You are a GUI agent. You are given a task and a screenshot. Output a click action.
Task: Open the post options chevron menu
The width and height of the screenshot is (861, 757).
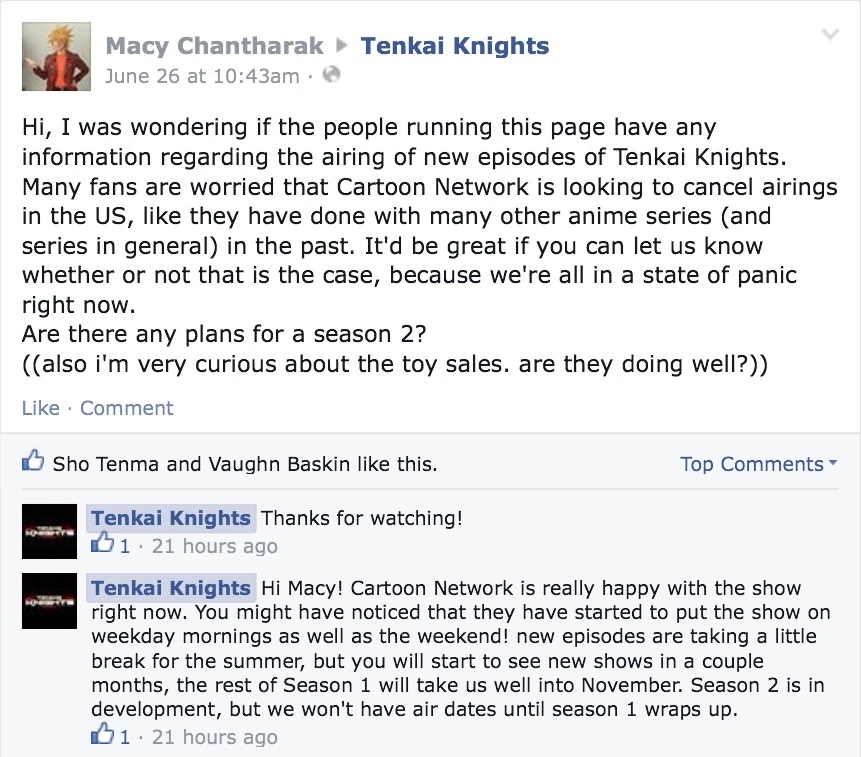829,35
